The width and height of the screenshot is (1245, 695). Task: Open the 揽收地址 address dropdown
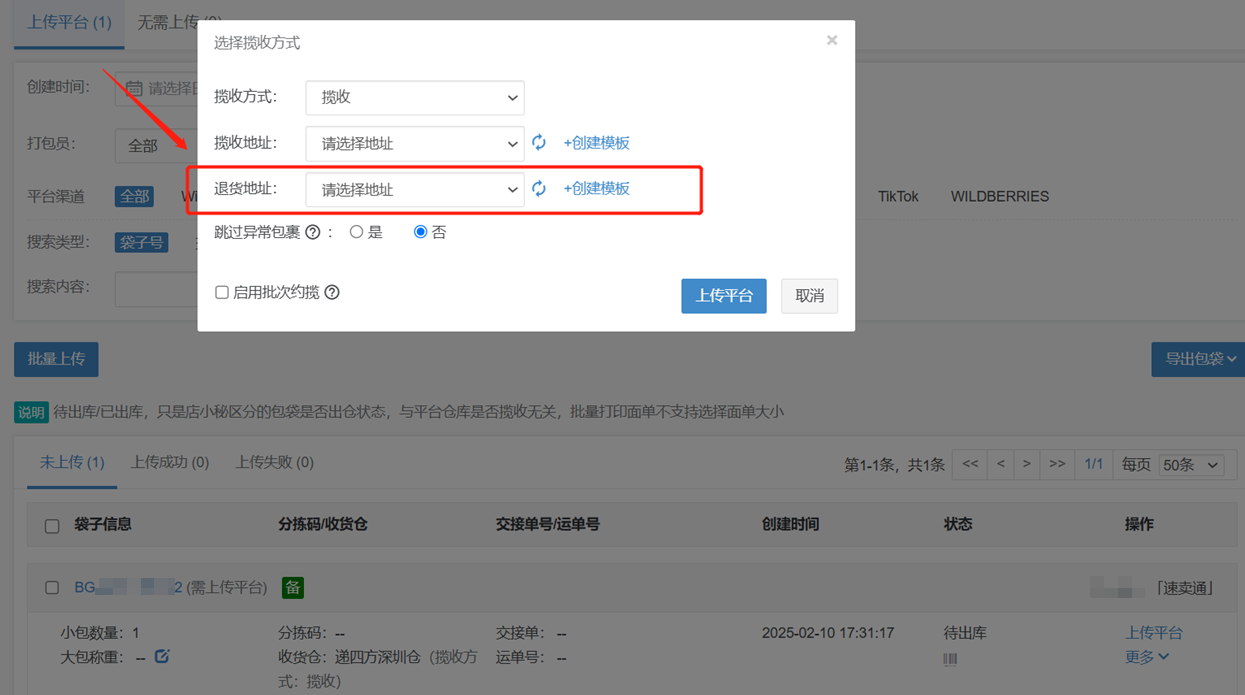(414, 144)
